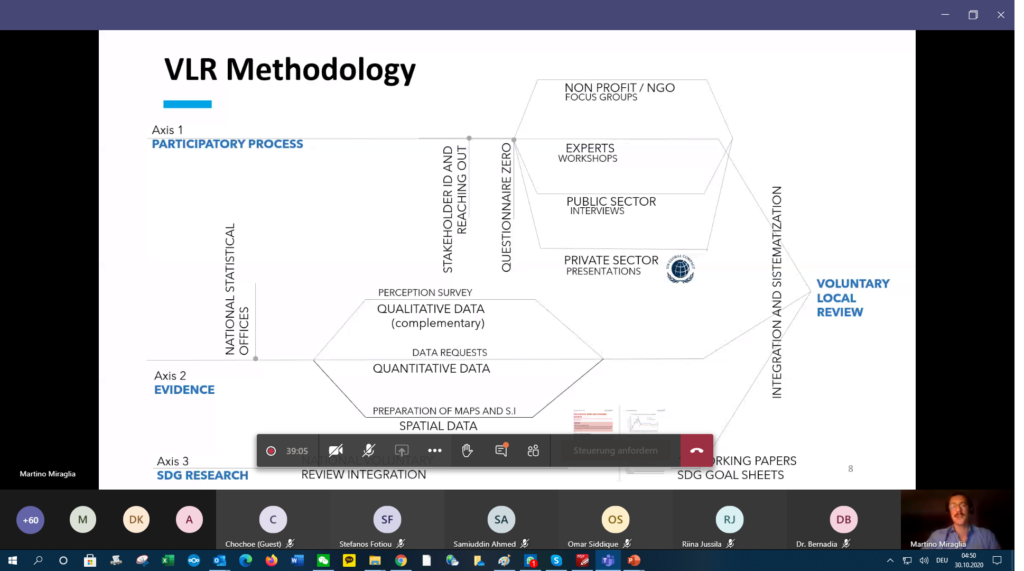Open the Windows Start menu
Viewport: 1024px width, 571px height.
coord(13,561)
